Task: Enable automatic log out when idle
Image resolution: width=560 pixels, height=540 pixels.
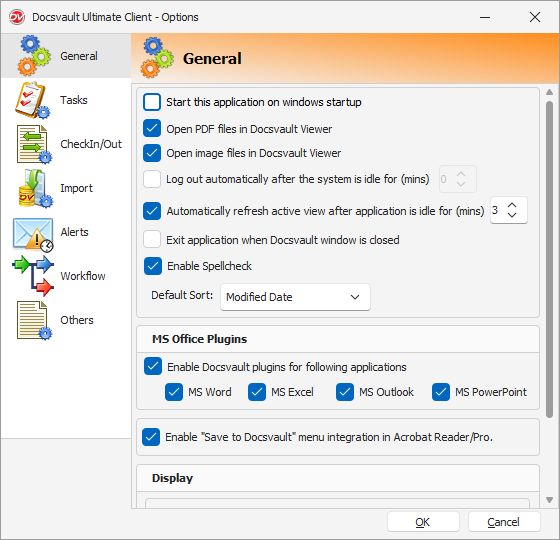Action: pyautogui.click(x=152, y=179)
